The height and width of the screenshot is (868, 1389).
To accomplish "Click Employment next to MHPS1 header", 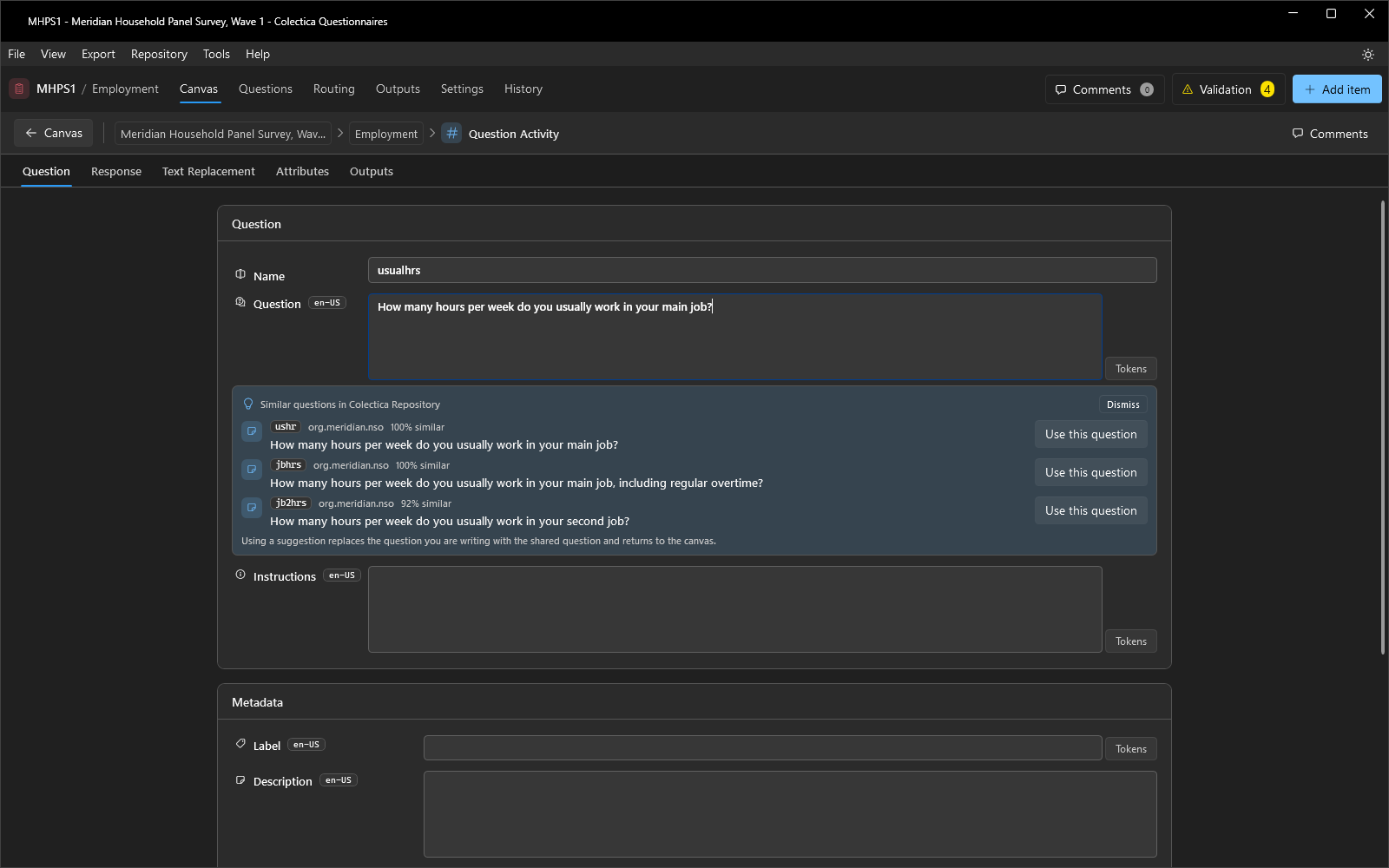I will coord(125,89).
